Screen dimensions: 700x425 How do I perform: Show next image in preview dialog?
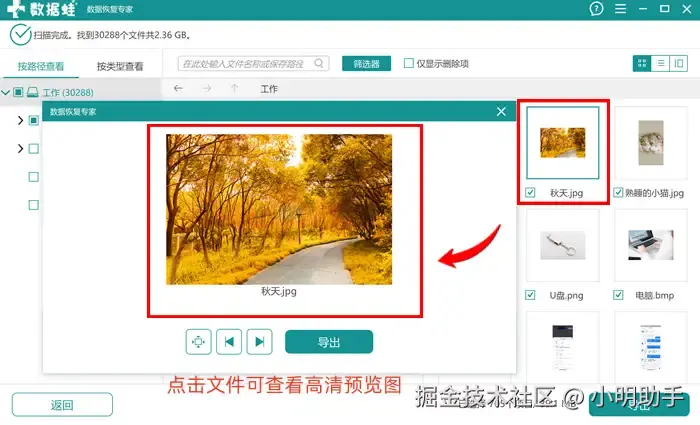259,342
